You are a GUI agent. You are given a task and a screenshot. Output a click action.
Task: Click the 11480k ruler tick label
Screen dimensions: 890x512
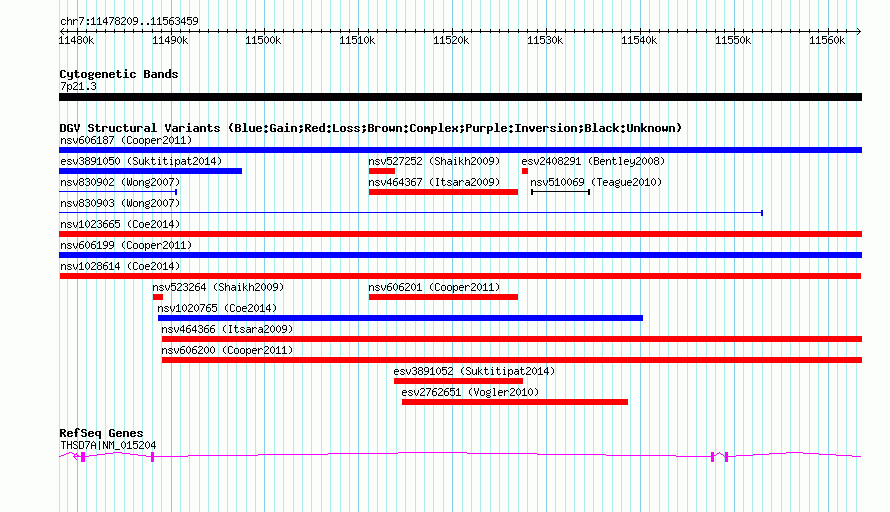[77, 40]
